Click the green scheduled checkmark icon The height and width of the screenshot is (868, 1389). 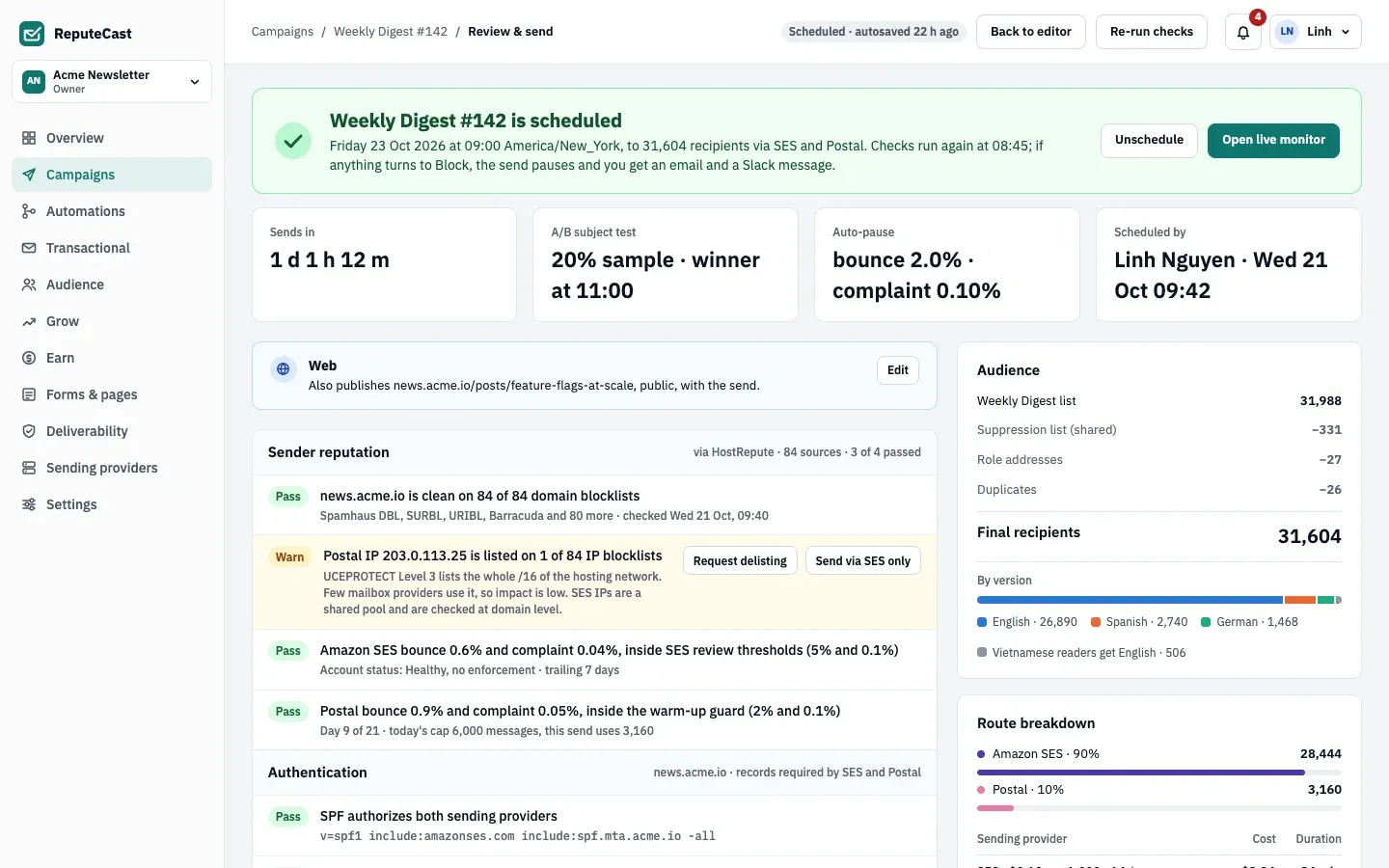(x=293, y=141)
